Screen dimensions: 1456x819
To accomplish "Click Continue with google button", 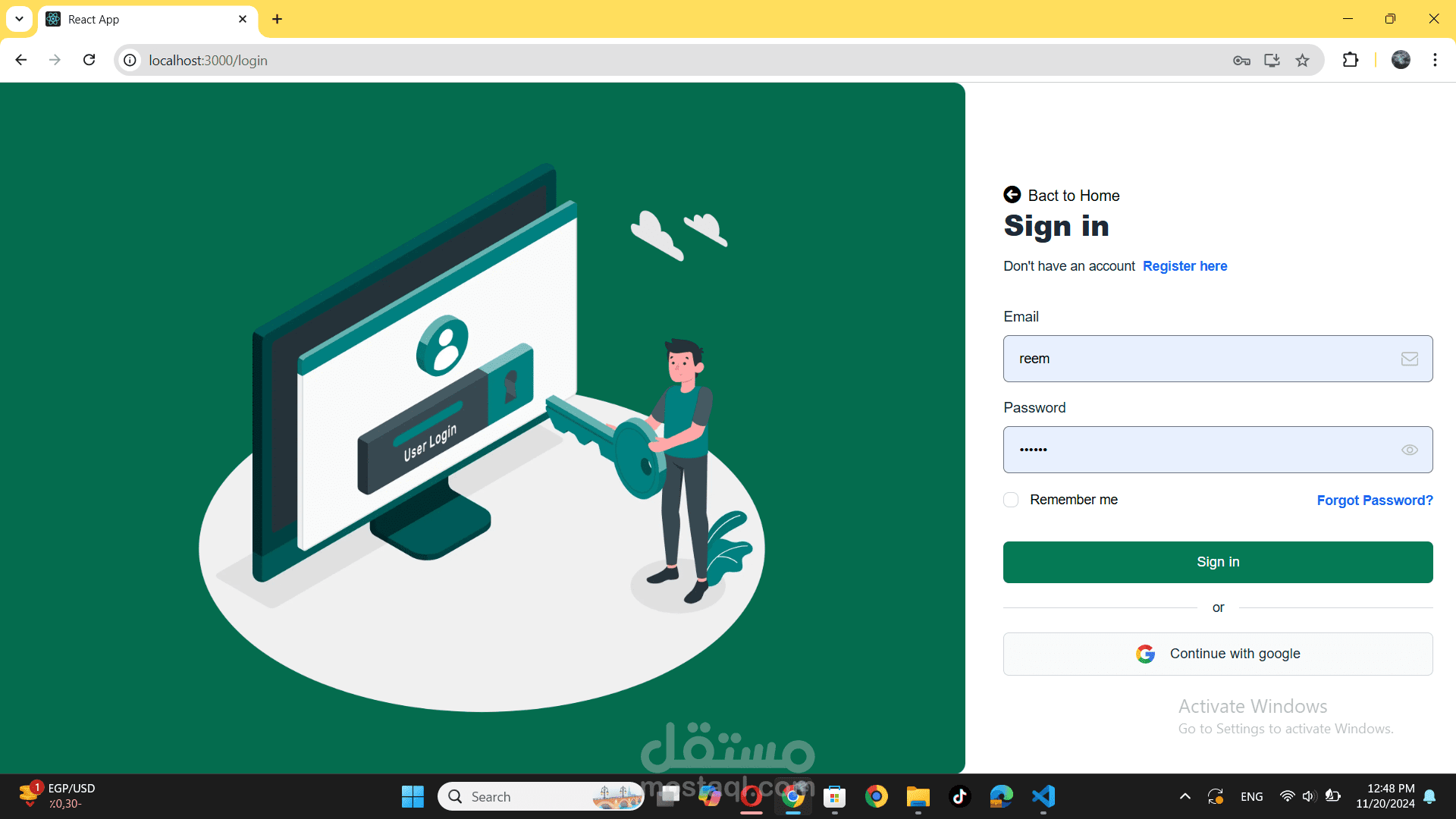I will point(1217,654).
